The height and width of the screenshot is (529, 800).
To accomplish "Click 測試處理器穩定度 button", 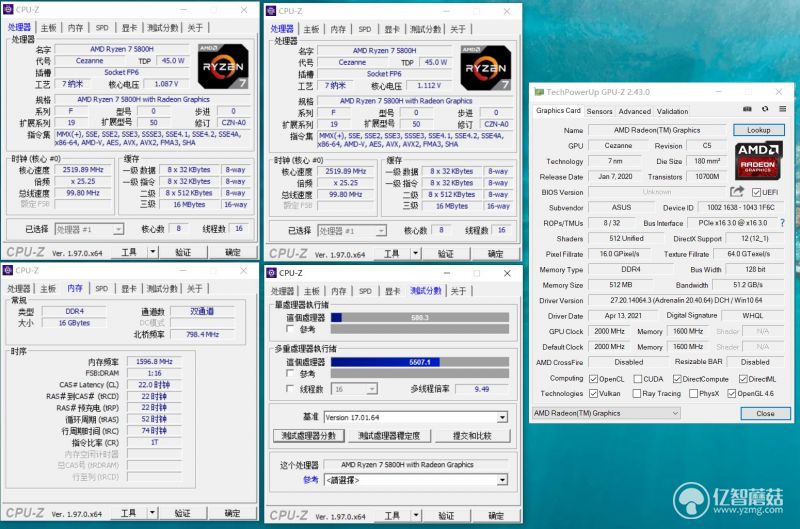I will (389, 436).
